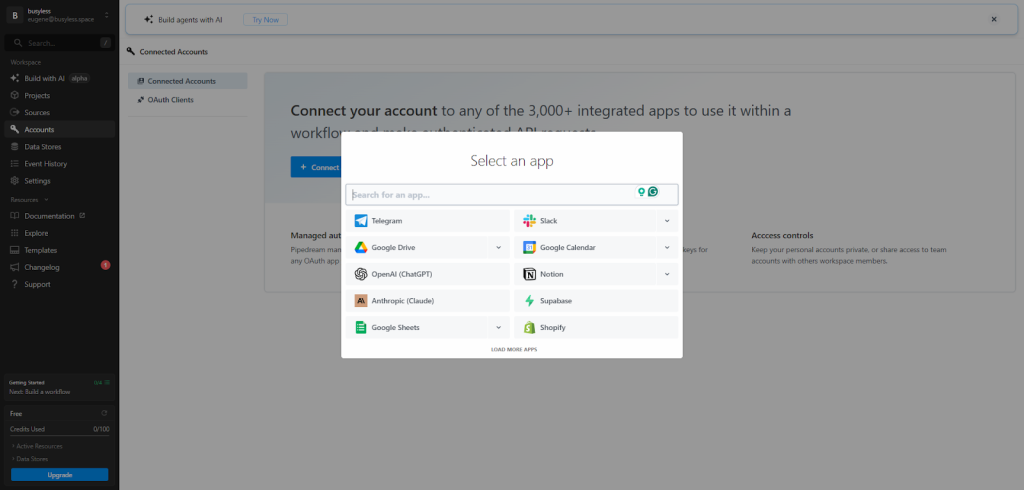Pick the OpenAI (ChatGPT) icon

click(361, 274)
